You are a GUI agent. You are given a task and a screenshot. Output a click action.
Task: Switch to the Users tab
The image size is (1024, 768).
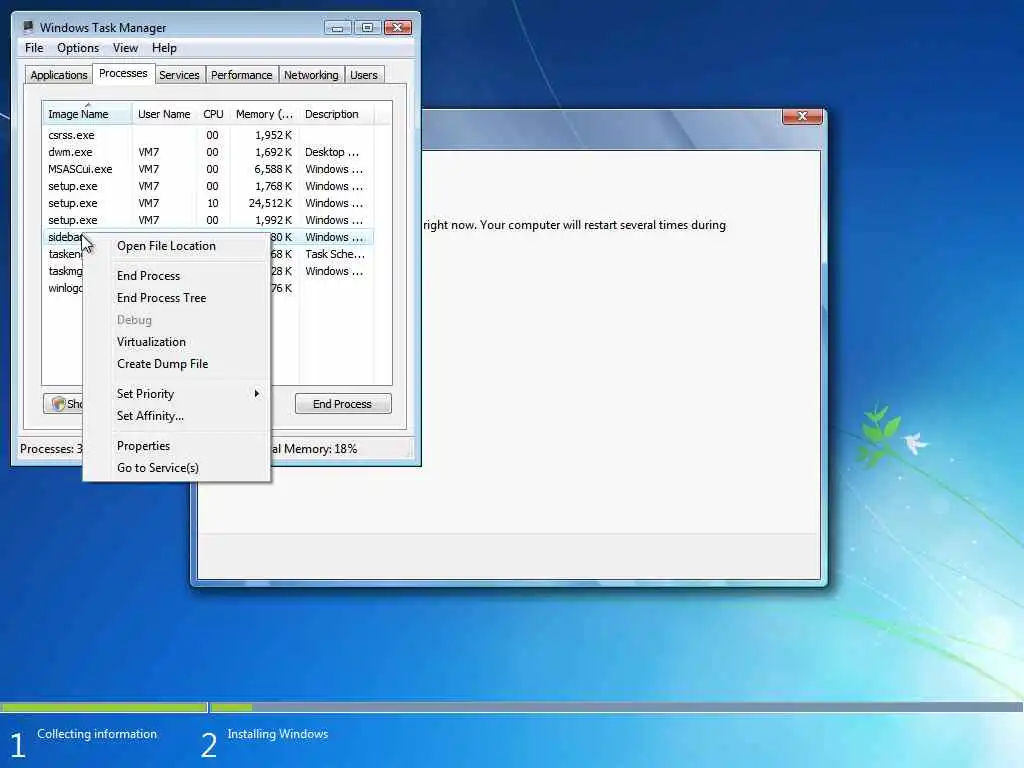coord(364,75)
